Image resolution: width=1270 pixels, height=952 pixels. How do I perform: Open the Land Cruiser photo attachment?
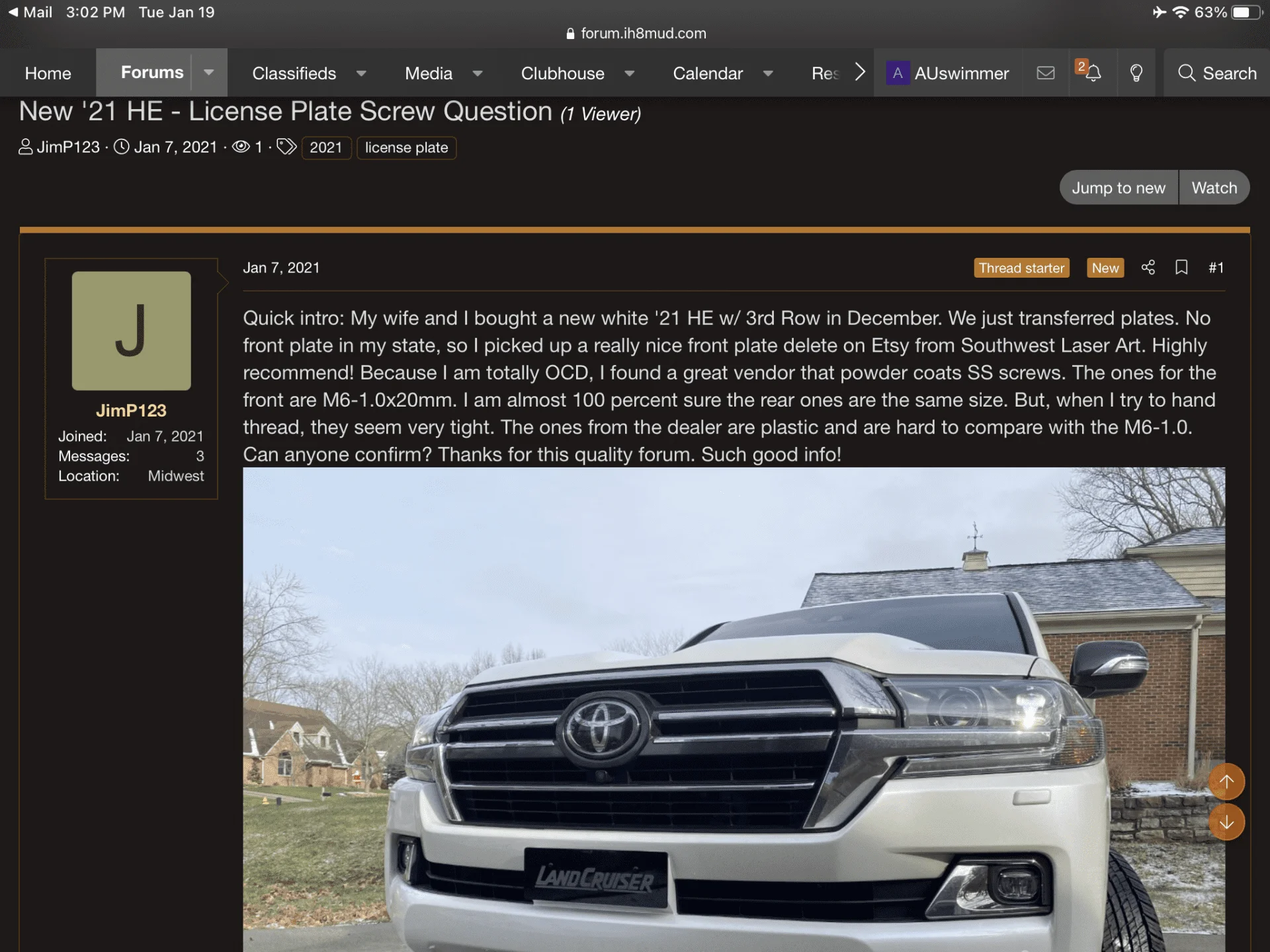[x=734, y=709]
